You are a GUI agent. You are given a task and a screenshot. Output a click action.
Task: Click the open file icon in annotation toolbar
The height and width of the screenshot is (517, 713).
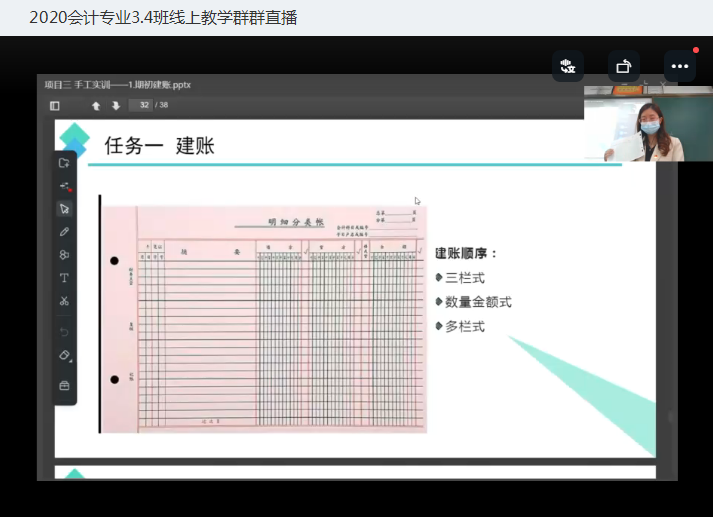click(x=64, y=163)
